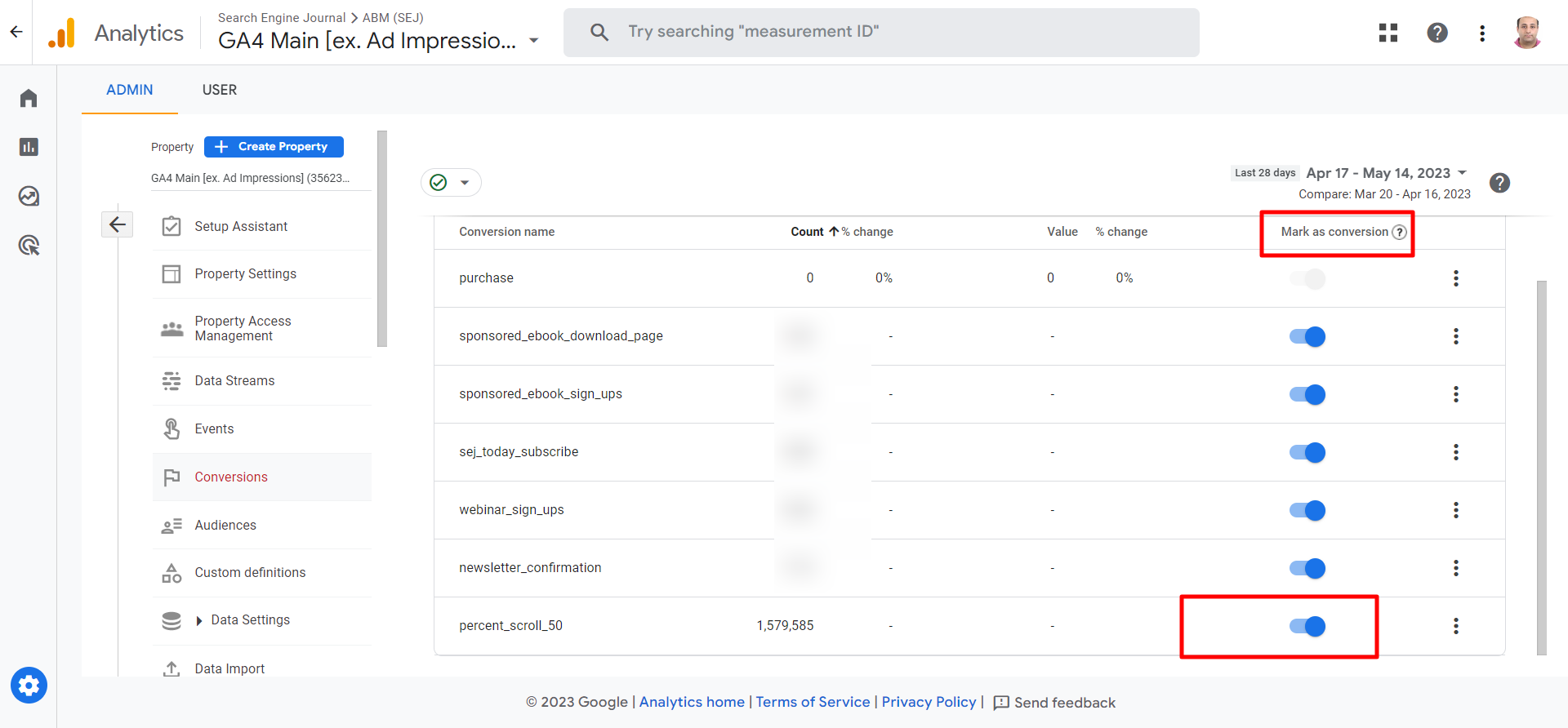The height and width of the screenshot is (728, 1568).
Task: Click the Google Analytics logo
Action: 62,33
